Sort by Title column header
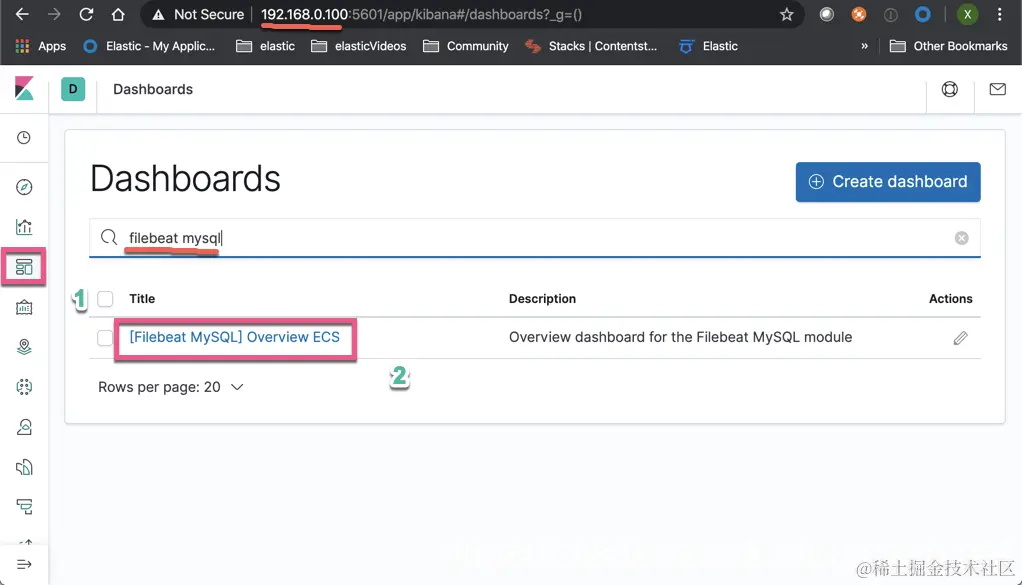1022x585 pixels. (142, 299)
